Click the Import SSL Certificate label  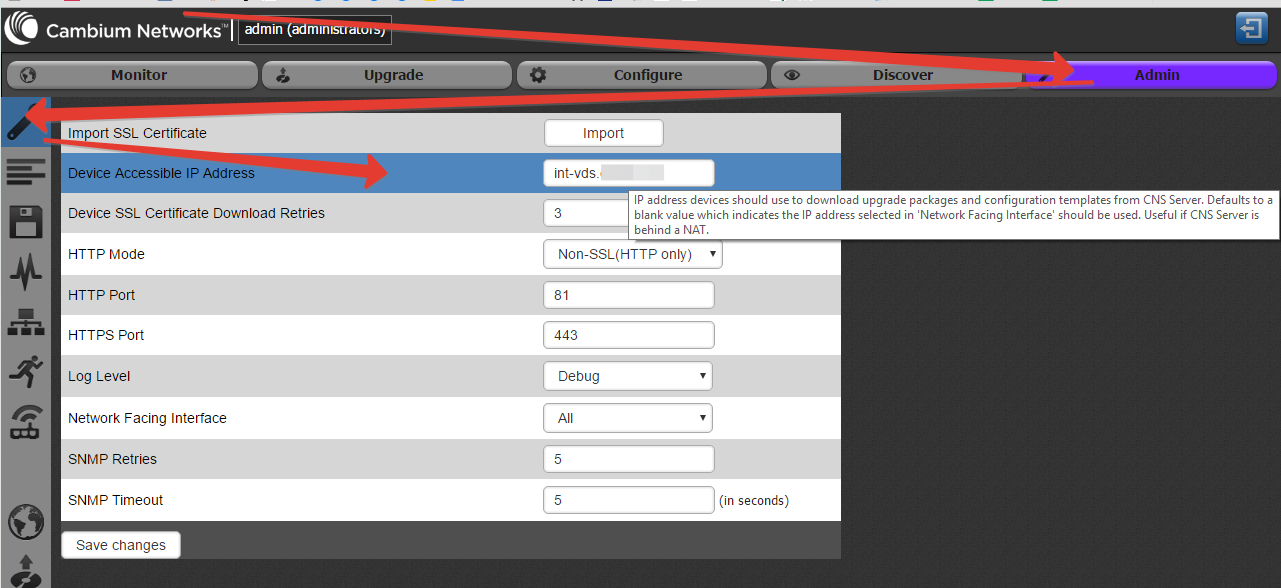pyautogui.click(x=137, y=133)
